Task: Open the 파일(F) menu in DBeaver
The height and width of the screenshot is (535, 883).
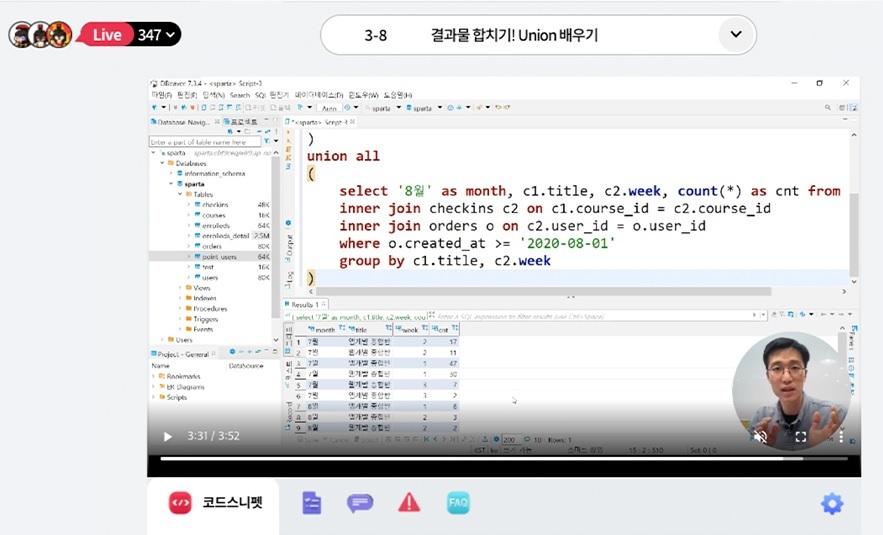Action: [x=162, y=95]
